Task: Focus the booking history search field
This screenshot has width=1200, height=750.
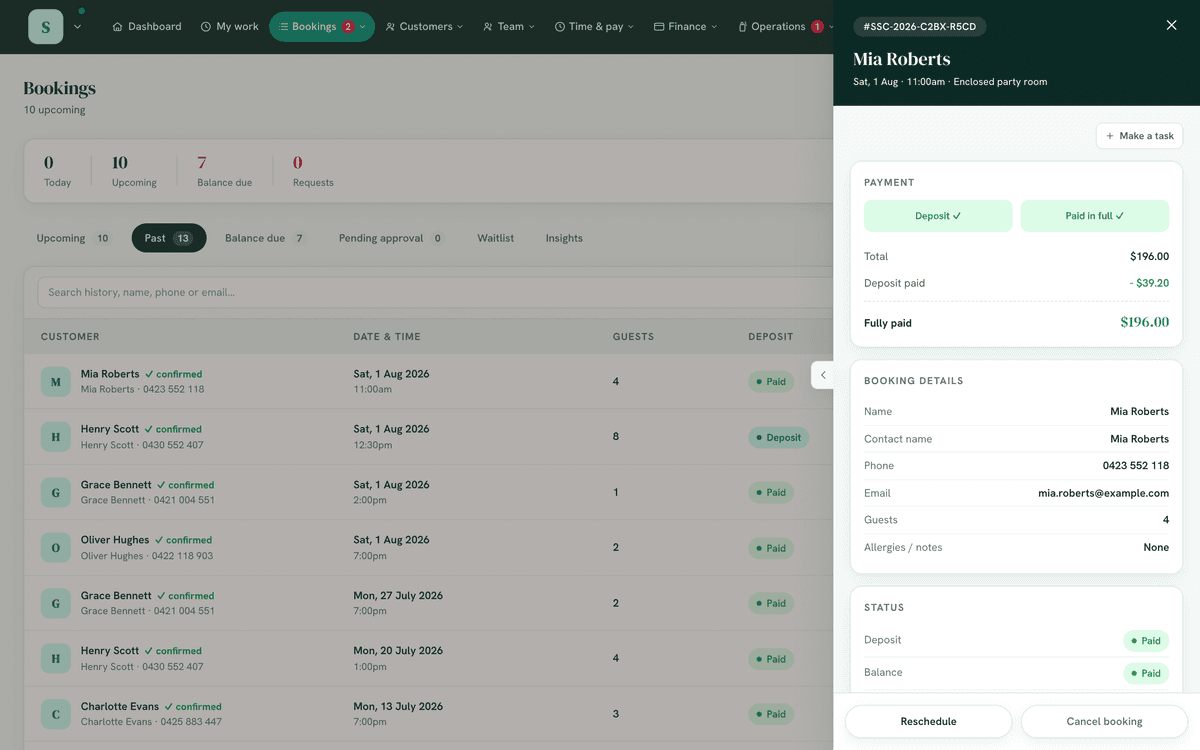Action: point(436,292)
